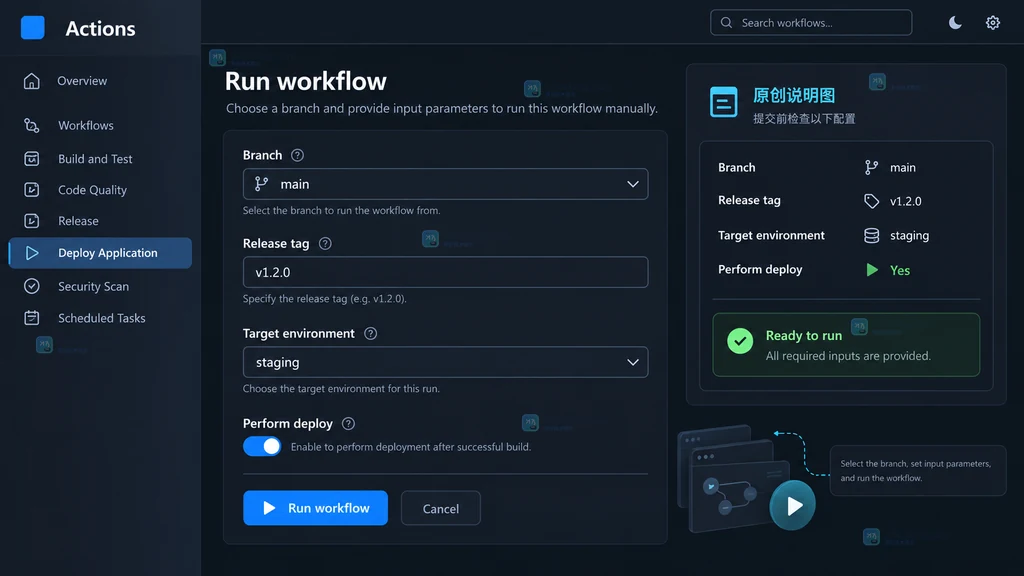
Task: Toggle dark mode with the moon icon
Action: tap(955, 23)
